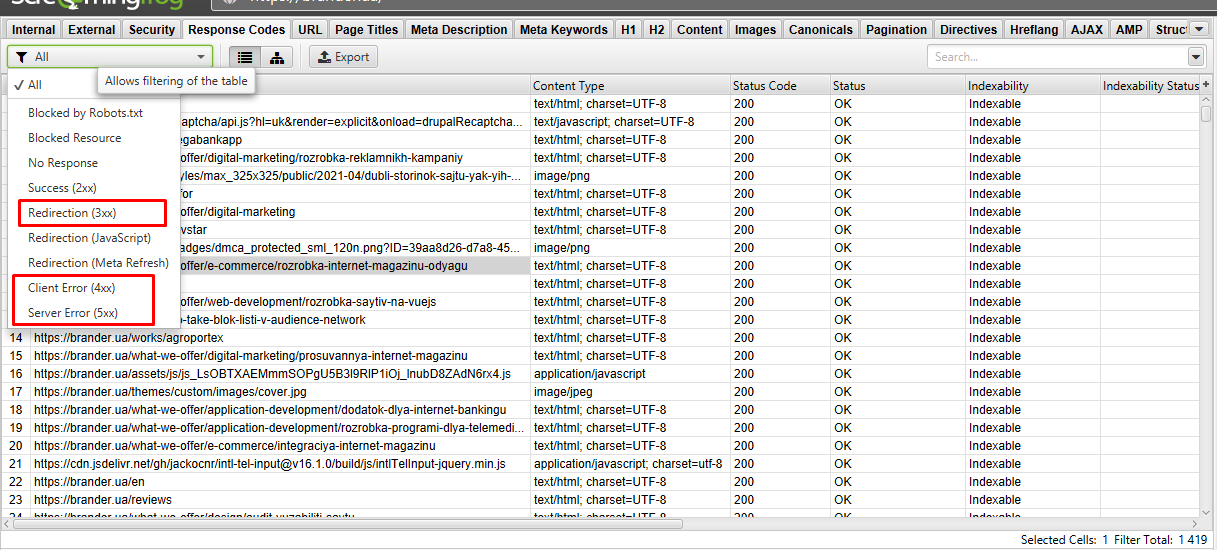Switch to list view mode icon
The image size is (1217, 550).
click(x=245, y=57)
